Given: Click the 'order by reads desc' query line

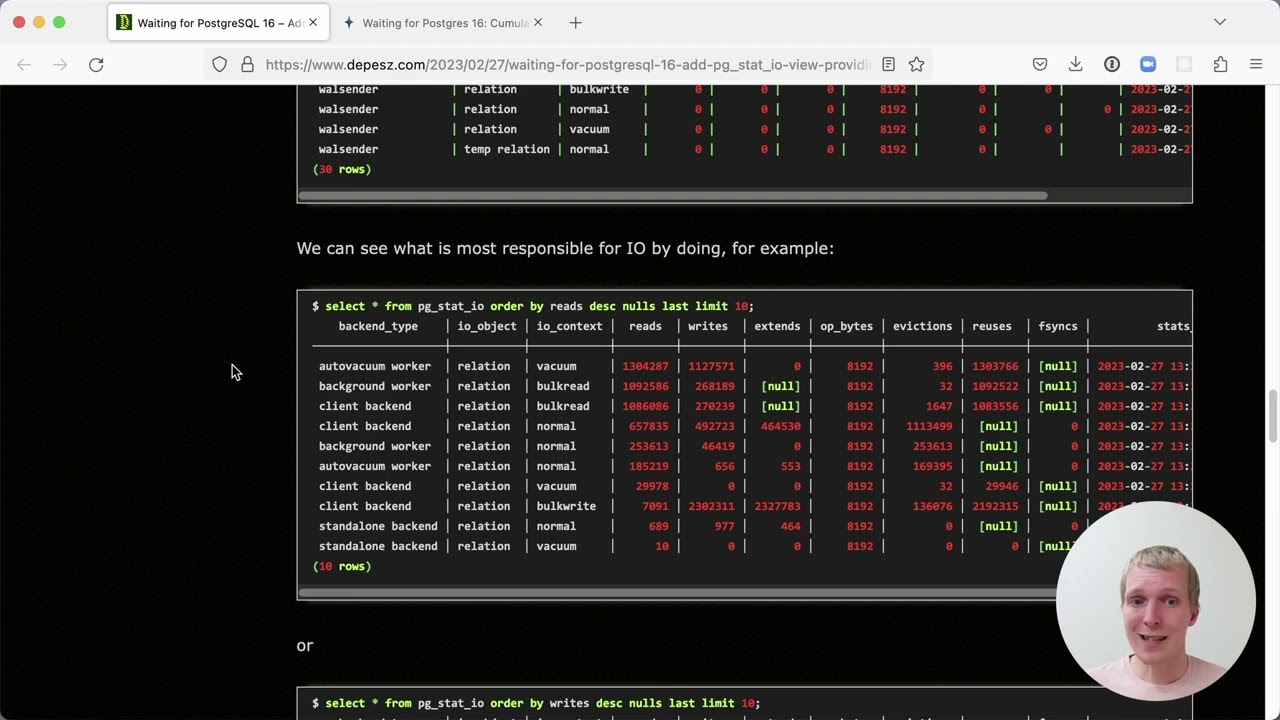Looking at the screenshot, I should point(533,306).
